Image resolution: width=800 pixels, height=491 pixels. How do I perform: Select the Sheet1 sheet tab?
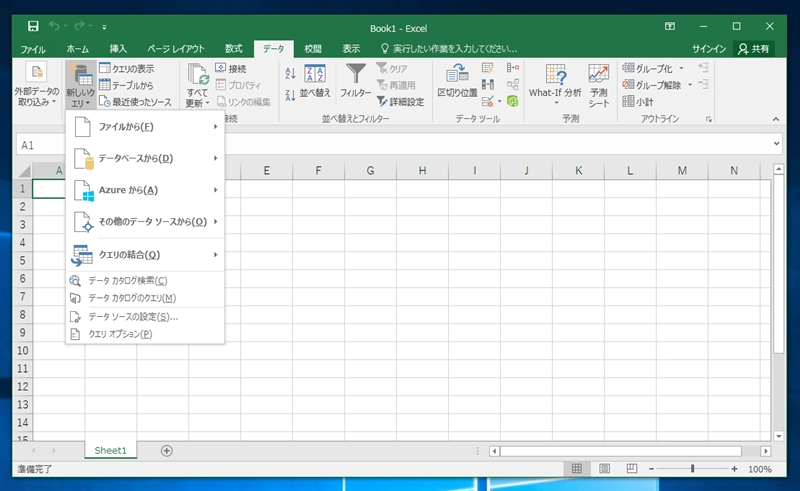110,450
